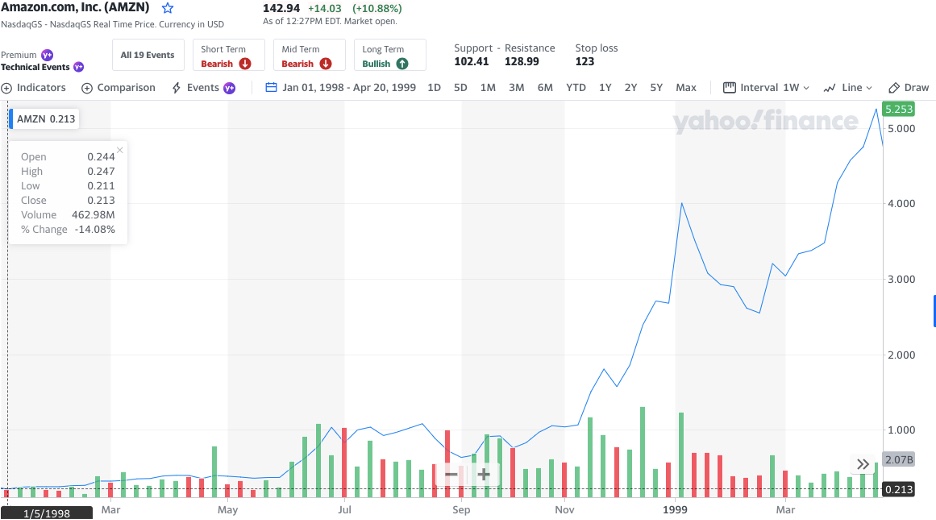
Task: Select the 1D range
Action: point(434,87)
